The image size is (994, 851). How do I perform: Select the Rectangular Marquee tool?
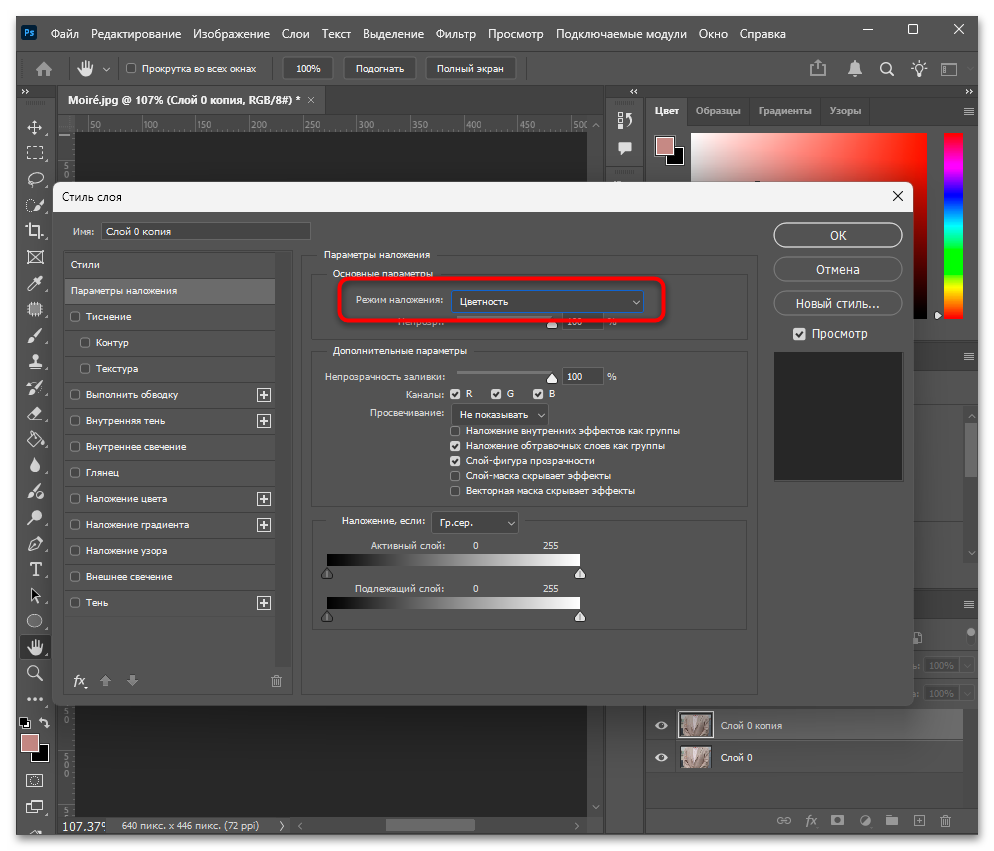[x=35, y=153]
